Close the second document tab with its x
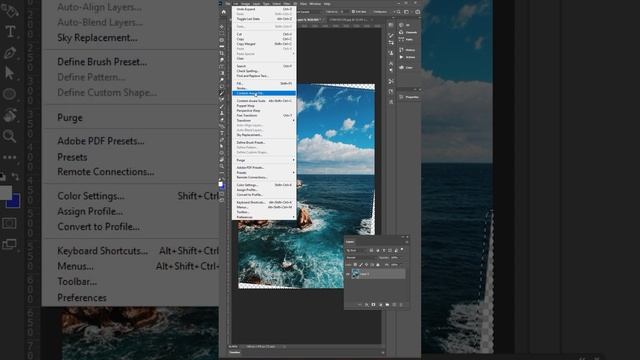This screenshot has width=640, height=360. pos(372,20)
